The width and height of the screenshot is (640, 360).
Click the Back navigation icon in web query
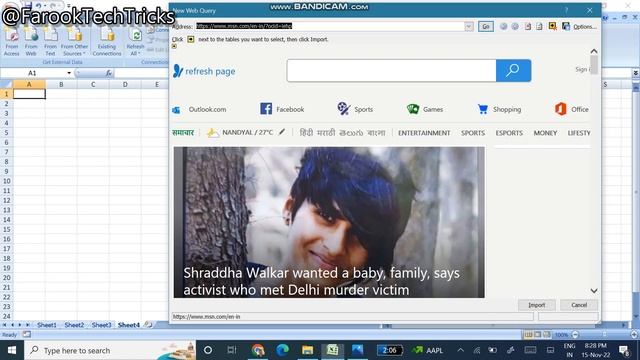pos(504,27)
